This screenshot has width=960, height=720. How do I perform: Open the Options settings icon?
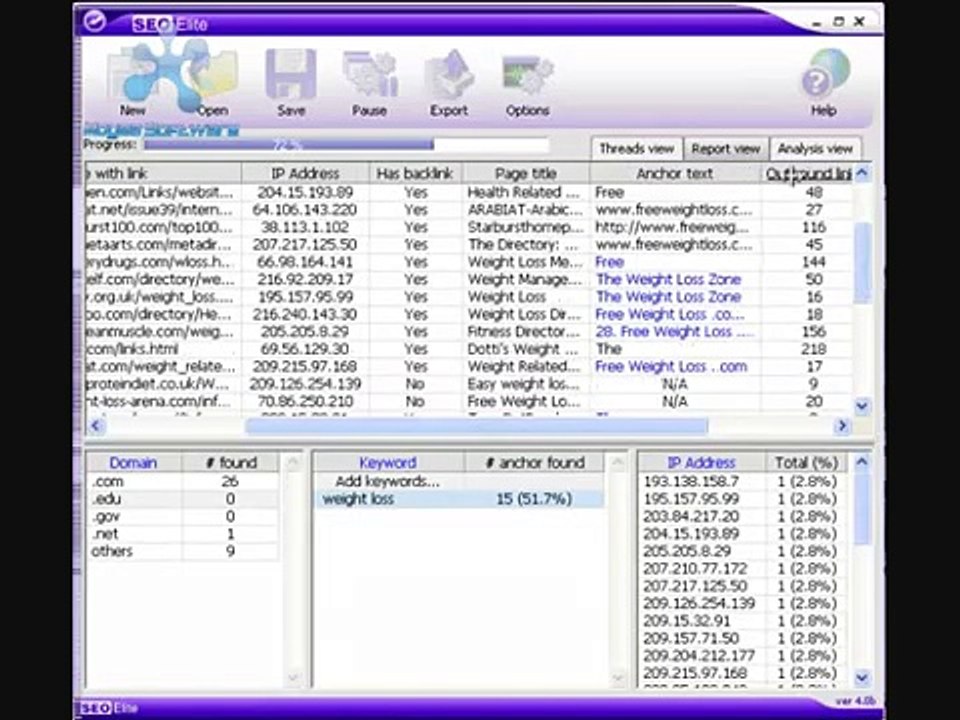[527, 83]
